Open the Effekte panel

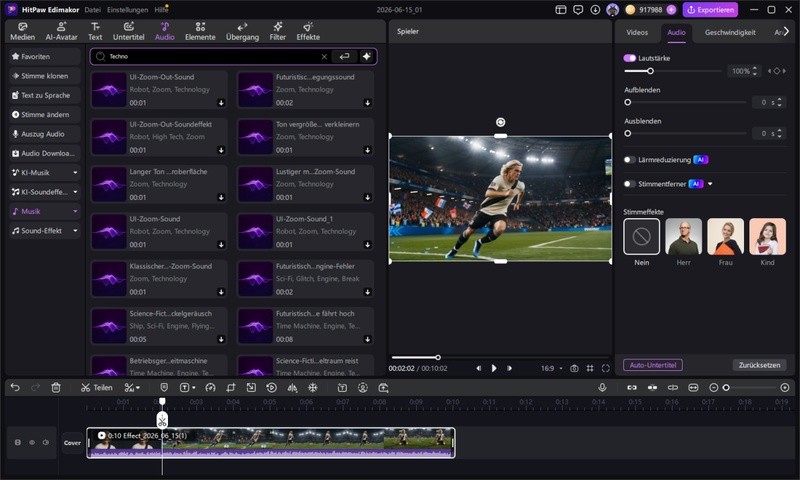pyautogui.click(x=308, y=32)
